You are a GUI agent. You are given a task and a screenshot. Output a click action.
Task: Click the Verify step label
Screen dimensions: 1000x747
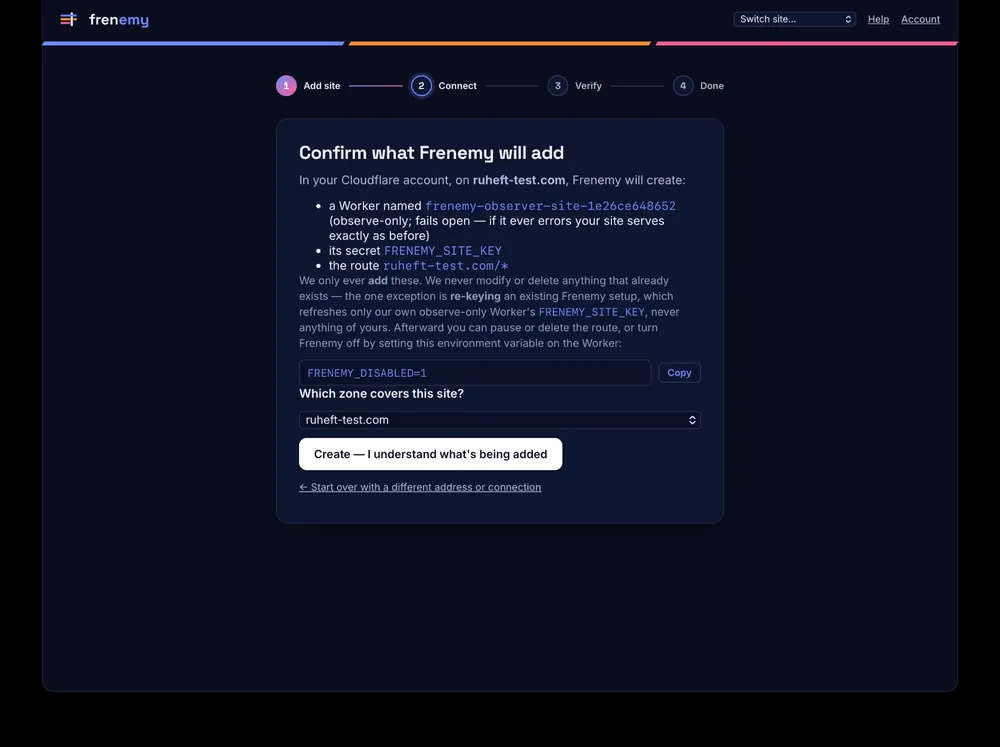(x=588, y=85)
